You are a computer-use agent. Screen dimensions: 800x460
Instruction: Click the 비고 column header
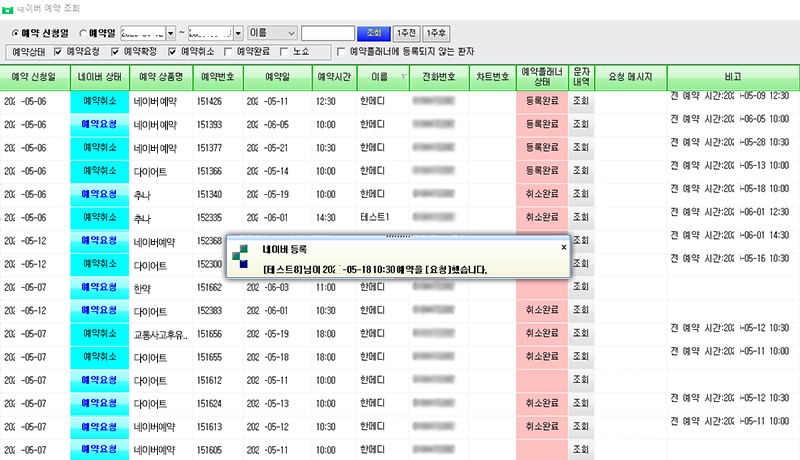pyautogui.click(x=733, y=77)
